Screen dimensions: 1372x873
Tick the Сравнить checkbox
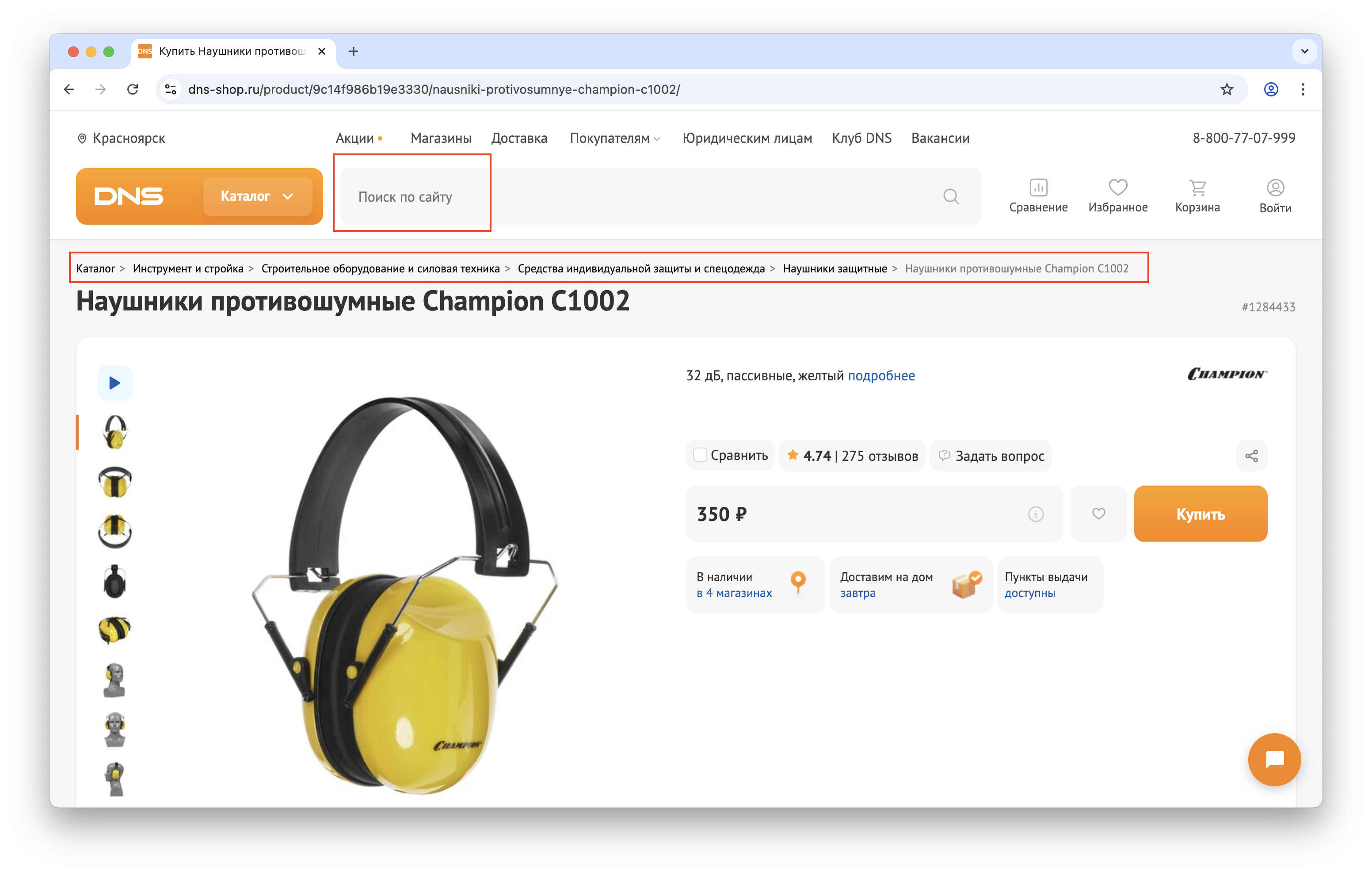(700, 455)
